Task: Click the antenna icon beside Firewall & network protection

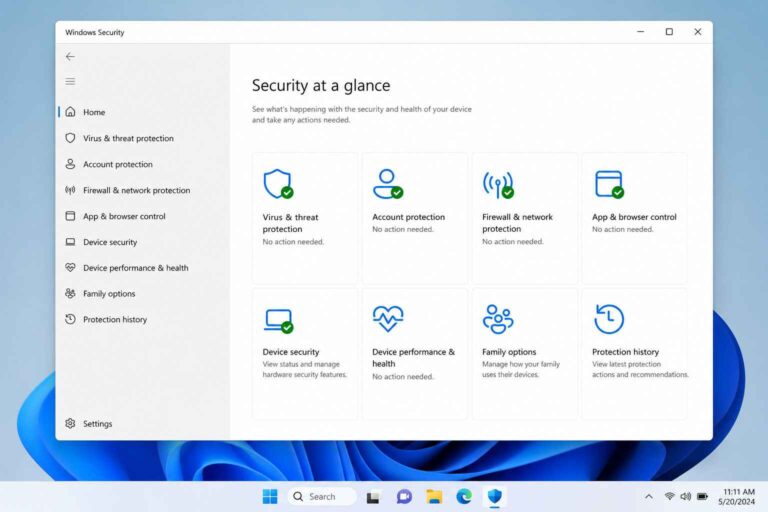Action: click(71, 190)
